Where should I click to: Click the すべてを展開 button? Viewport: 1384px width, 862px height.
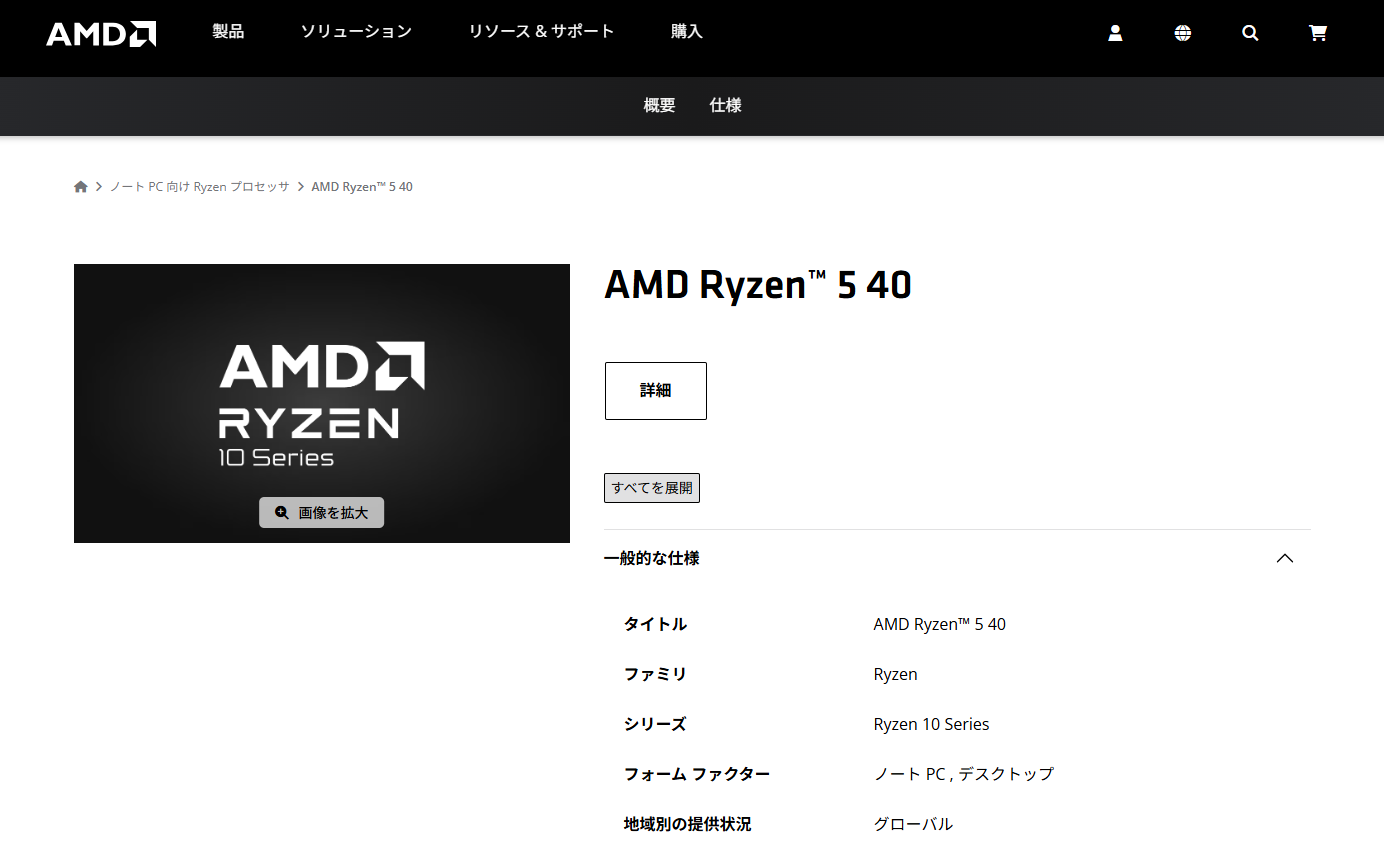pos(652,488)
